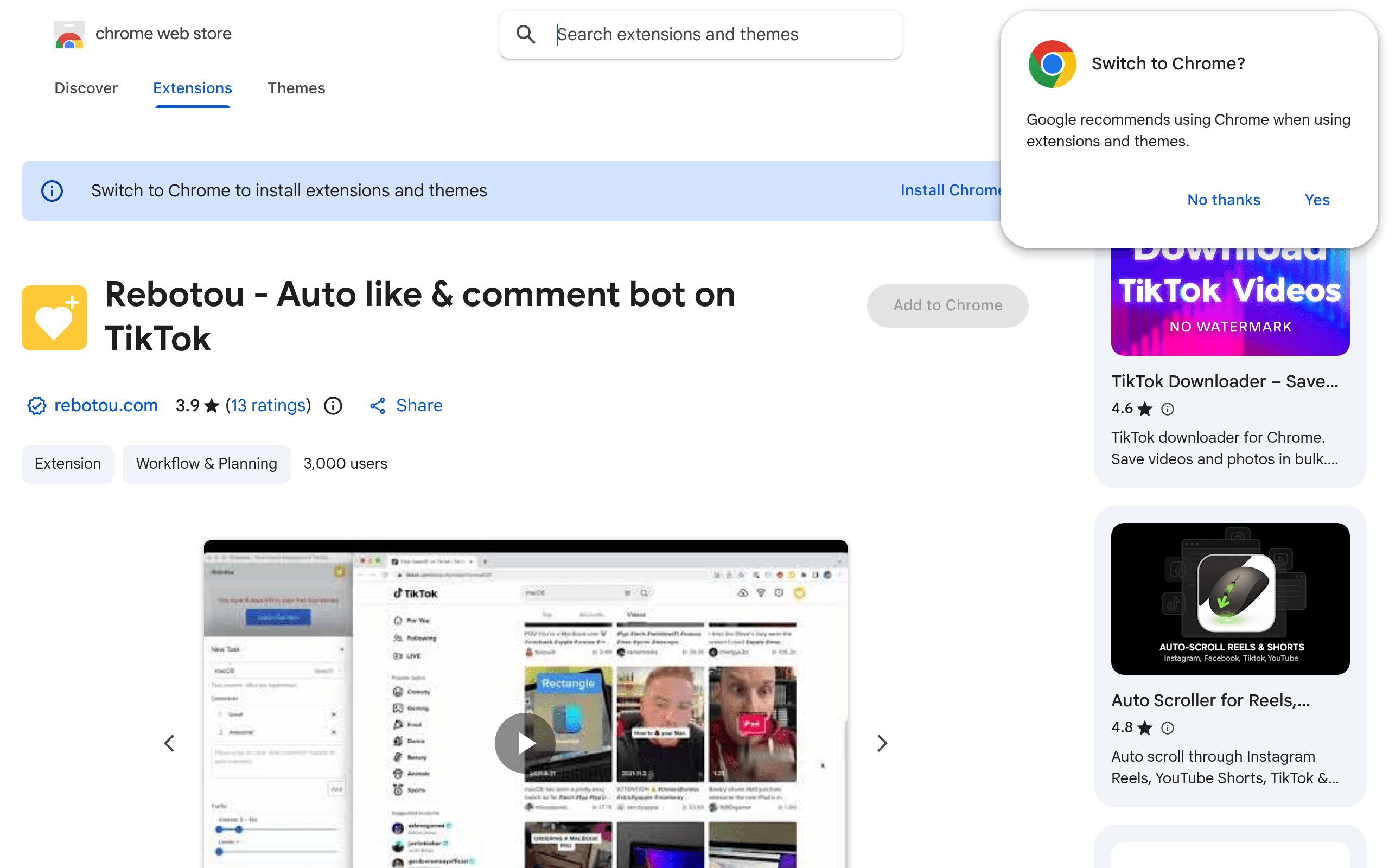Open the 13 ratings link
1389x868 pixels.
(x=268, y=406)
